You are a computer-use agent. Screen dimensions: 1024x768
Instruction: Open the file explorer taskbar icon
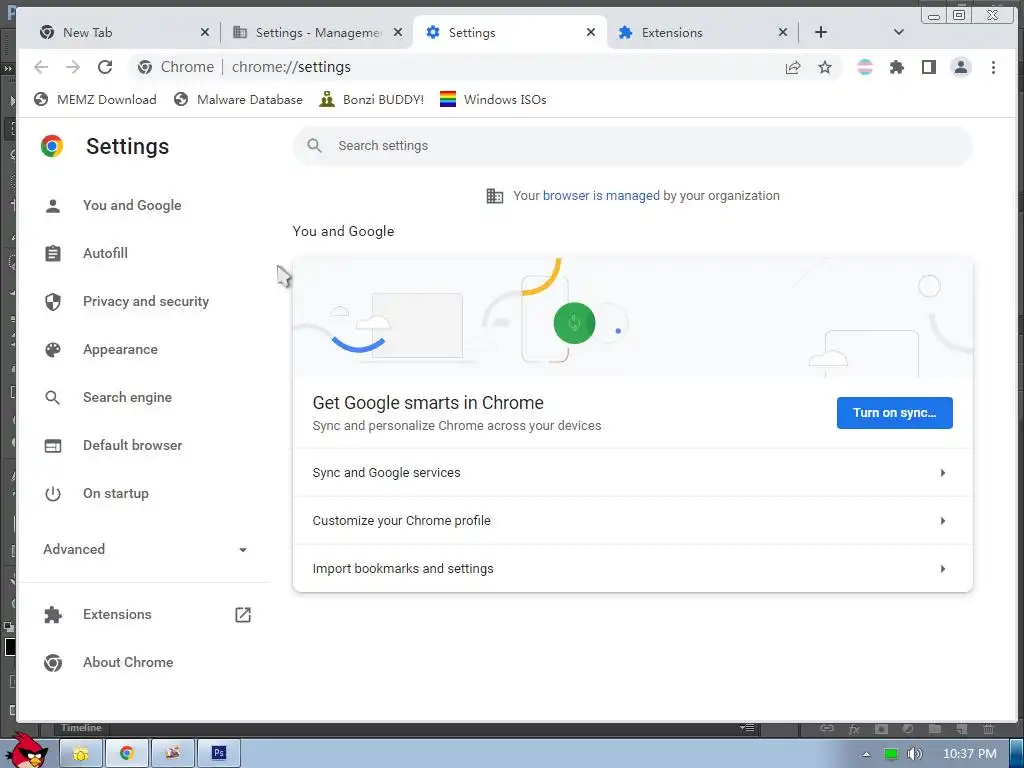point(81,754)
